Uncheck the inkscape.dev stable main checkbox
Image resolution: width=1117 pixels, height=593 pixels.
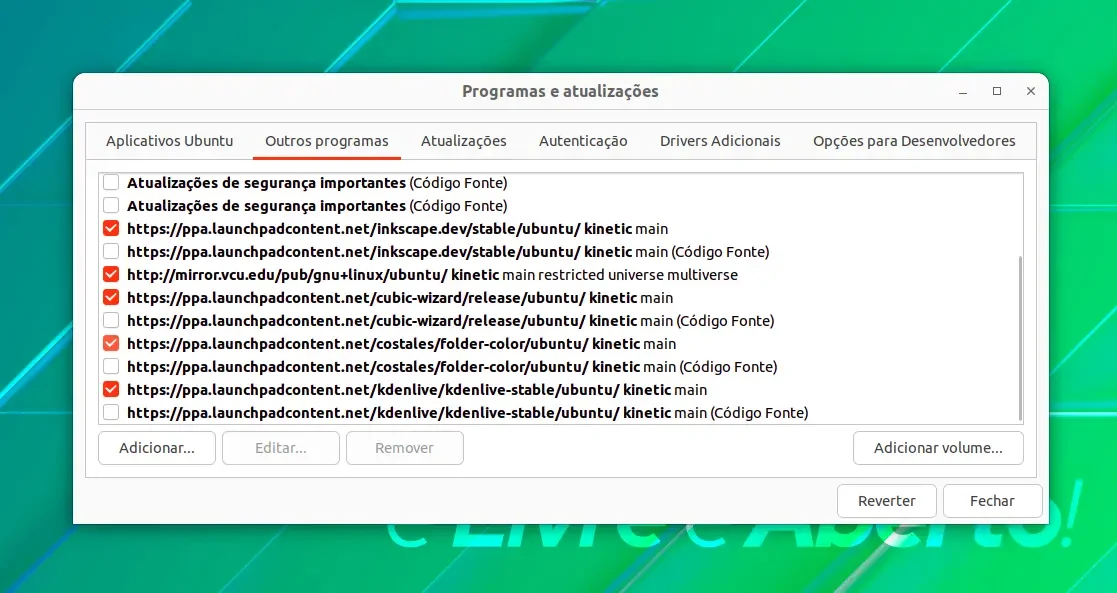tap(111, 228)
